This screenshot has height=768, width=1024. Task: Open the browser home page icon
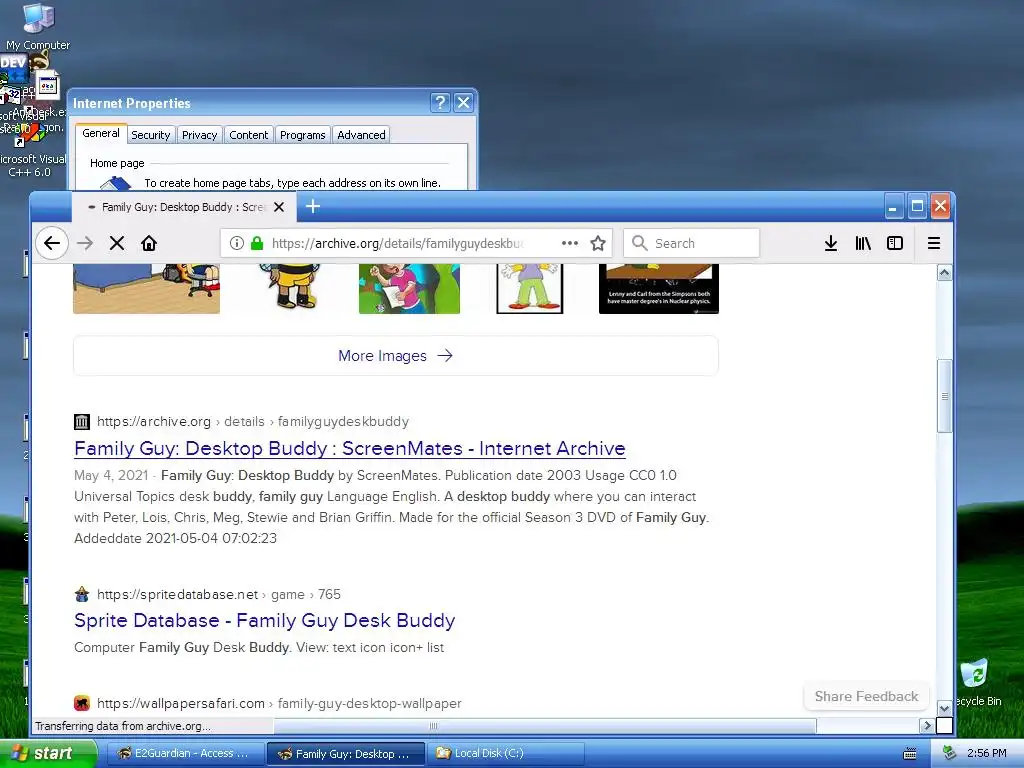(x=149, y=244)
